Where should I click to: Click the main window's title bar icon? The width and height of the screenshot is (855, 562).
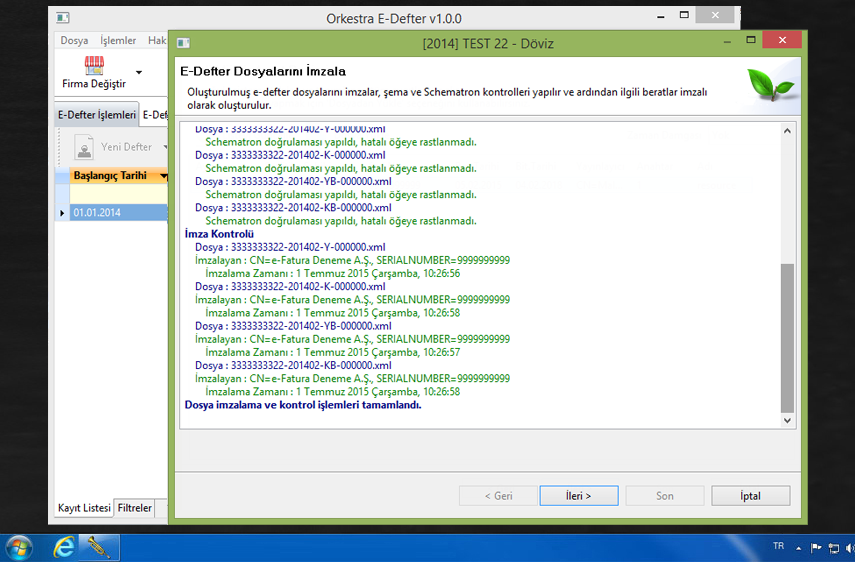(63, 18)
